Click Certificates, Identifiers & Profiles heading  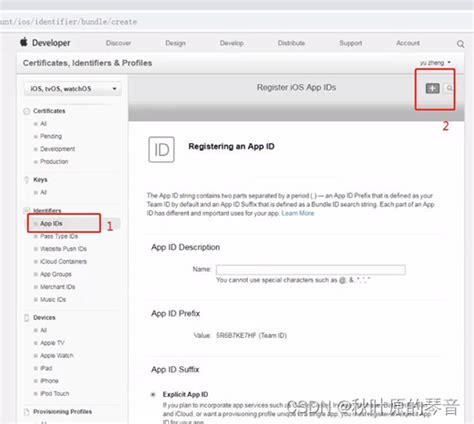point(87,63)
